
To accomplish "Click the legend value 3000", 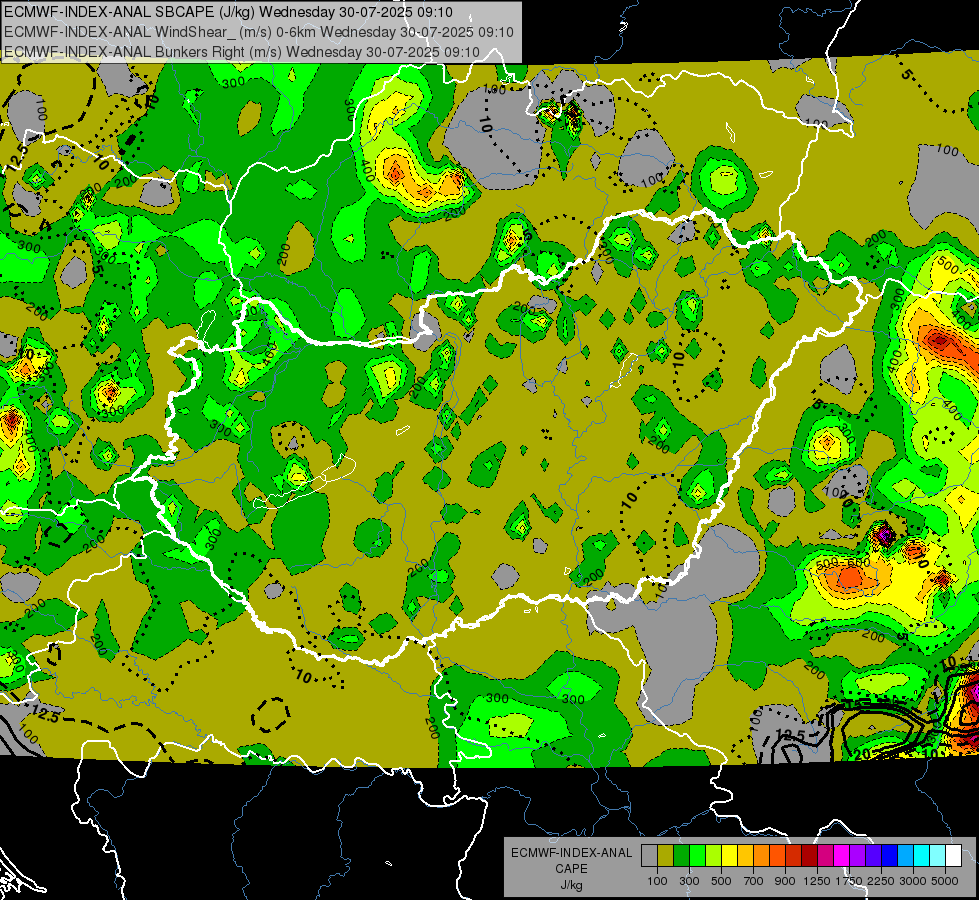I will (913, 881).
